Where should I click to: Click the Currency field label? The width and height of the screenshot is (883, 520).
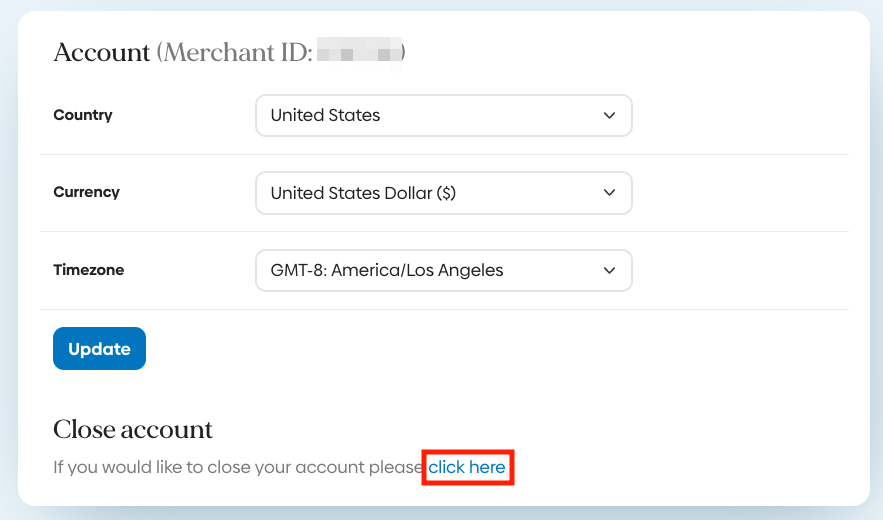click(x=86, y=192)
